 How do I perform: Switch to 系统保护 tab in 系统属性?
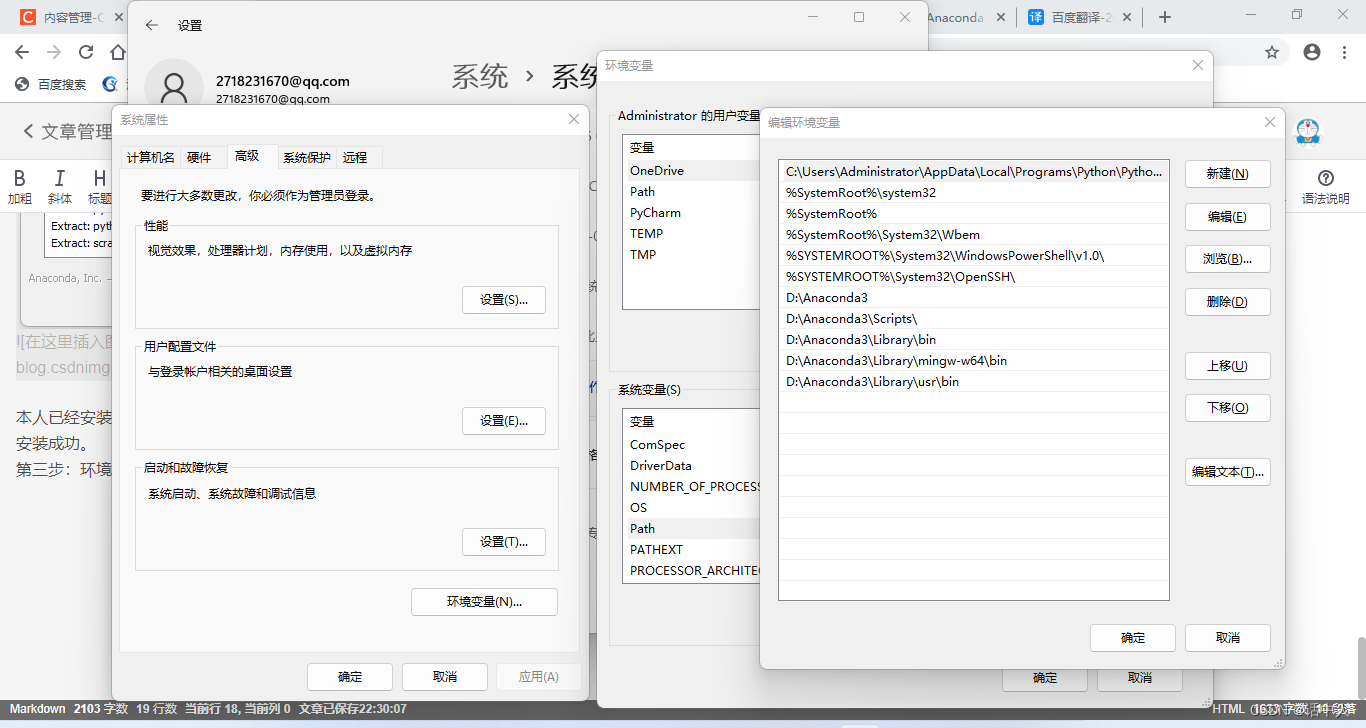[x=306, y=158]
